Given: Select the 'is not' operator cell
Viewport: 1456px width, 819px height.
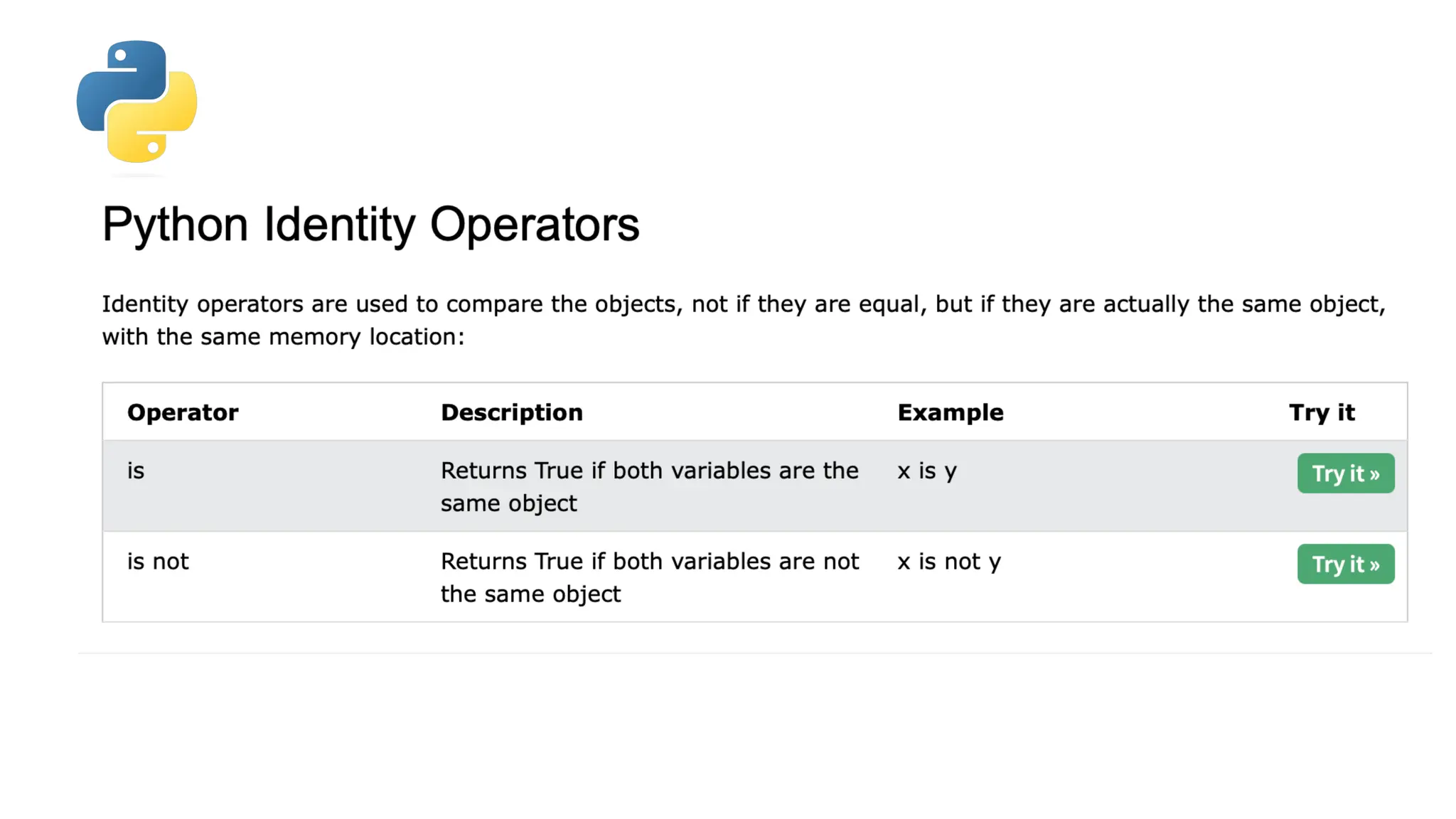Looking at the screenshot, I should [x=158, y=562].
